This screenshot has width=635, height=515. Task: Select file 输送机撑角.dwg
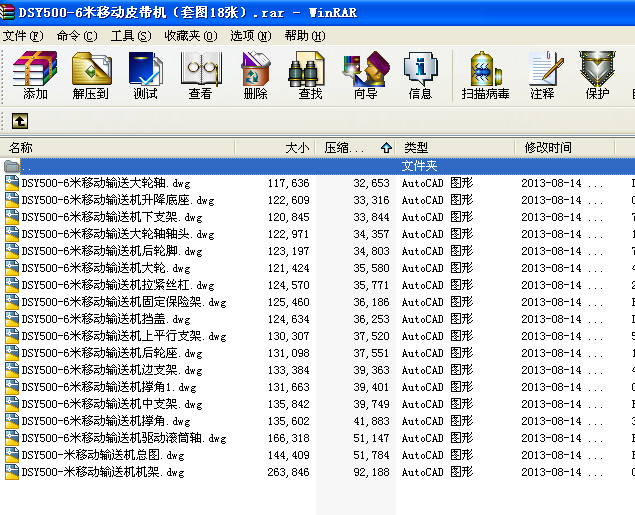[x=106, y=421]
